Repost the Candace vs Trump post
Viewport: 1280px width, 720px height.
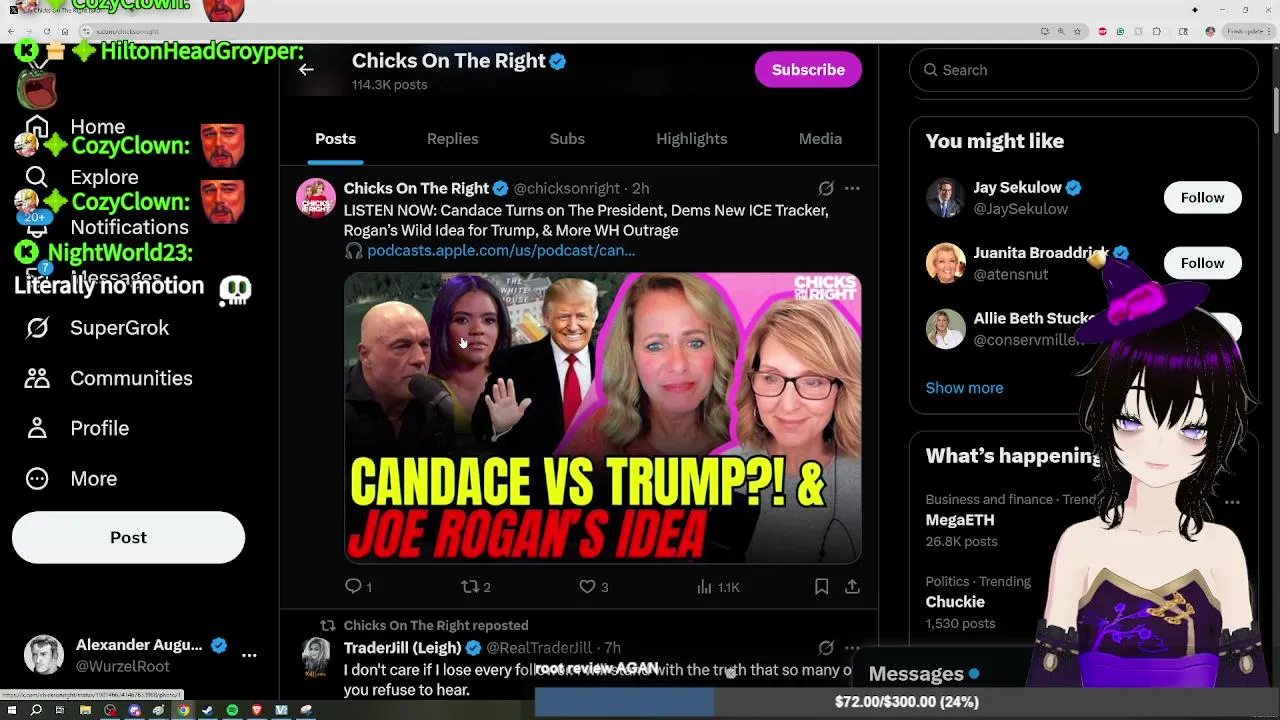click(475, 587)
